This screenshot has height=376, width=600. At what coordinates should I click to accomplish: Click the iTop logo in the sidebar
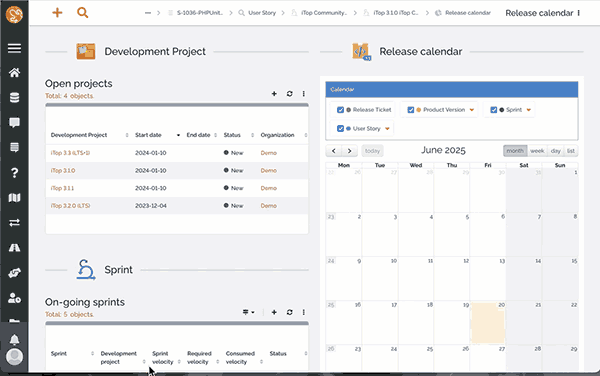pyautogui.click(x=14, y=15)
